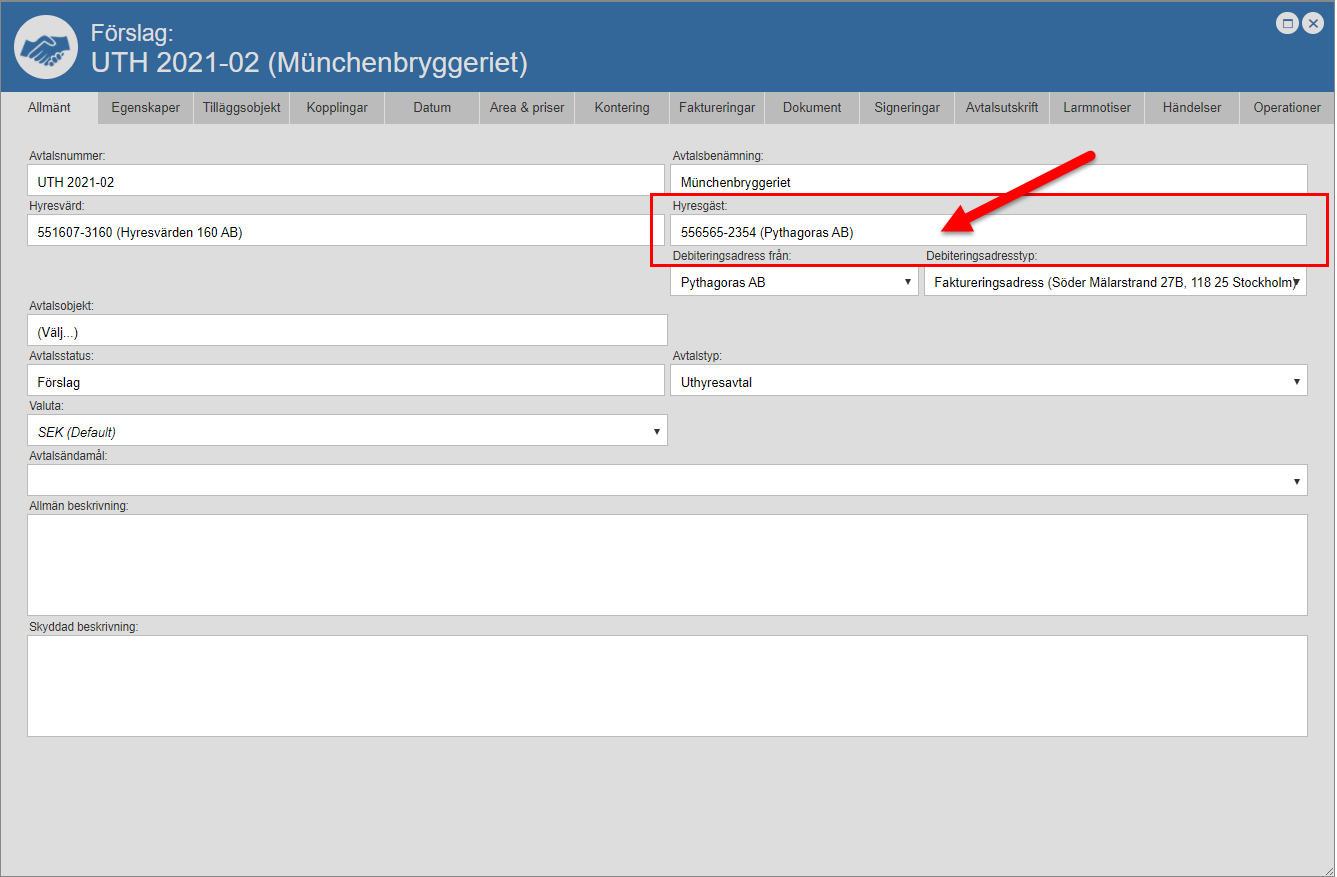1337x877 pixels.
Task: Click into the Allmän beskrivning text area
Action: (667, 565)
